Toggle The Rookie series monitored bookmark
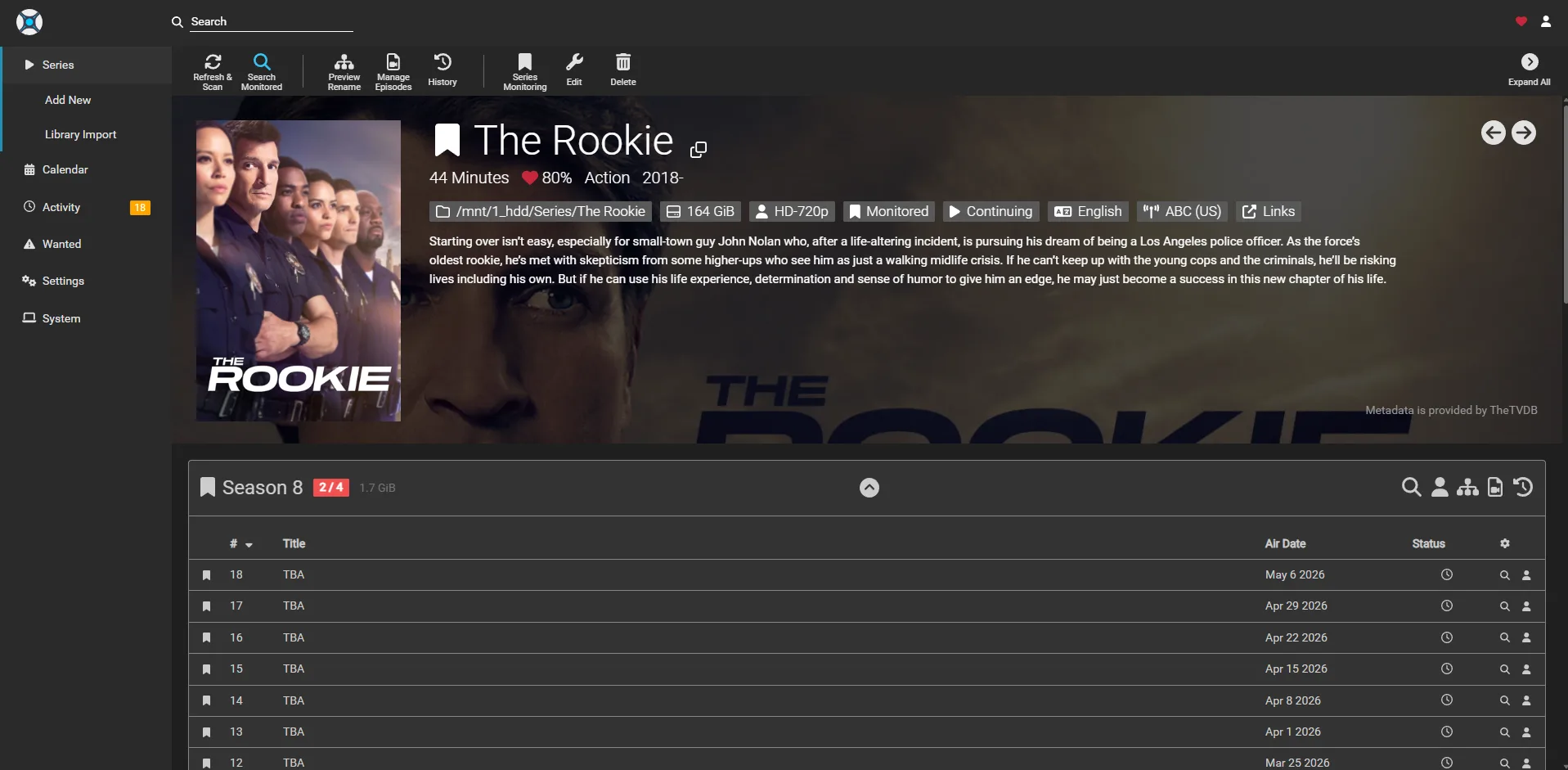 447,140
